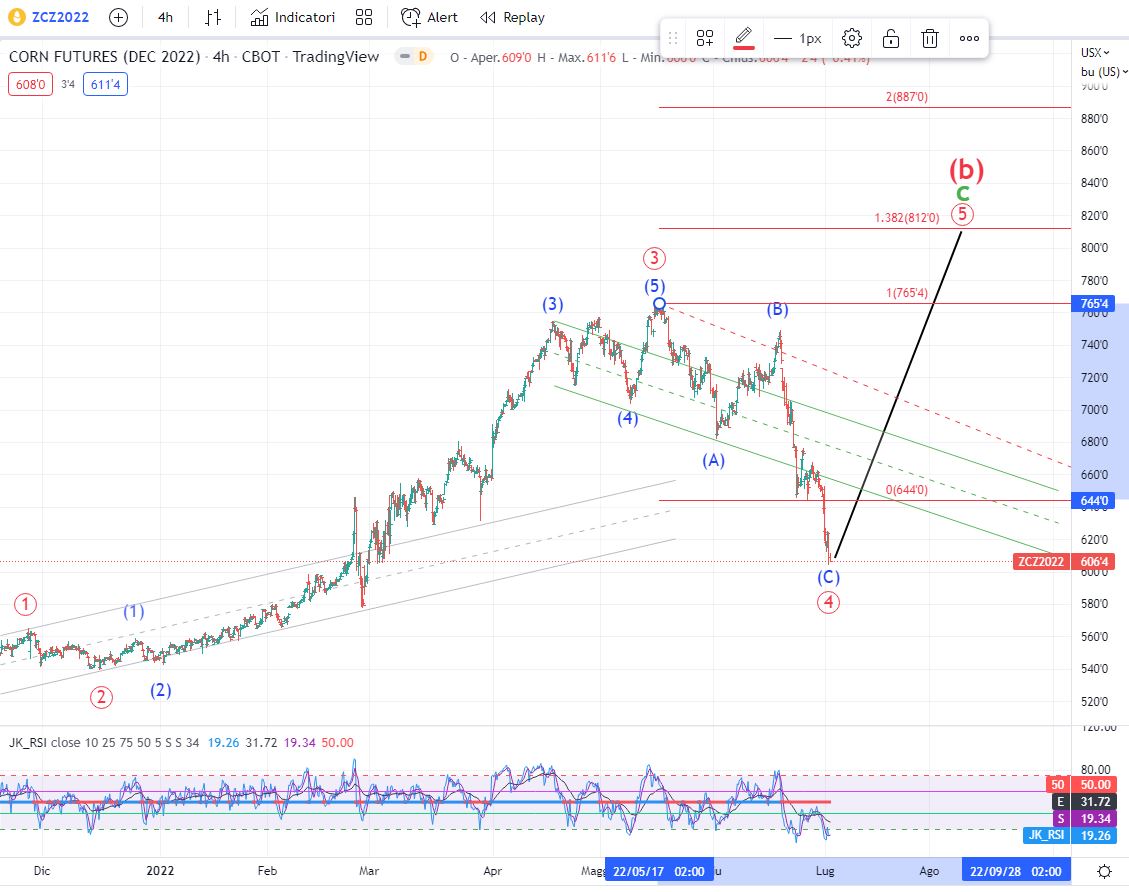Select the circled 2 wave label
The height and width of the screenshot is (892, 1129).
101,697
